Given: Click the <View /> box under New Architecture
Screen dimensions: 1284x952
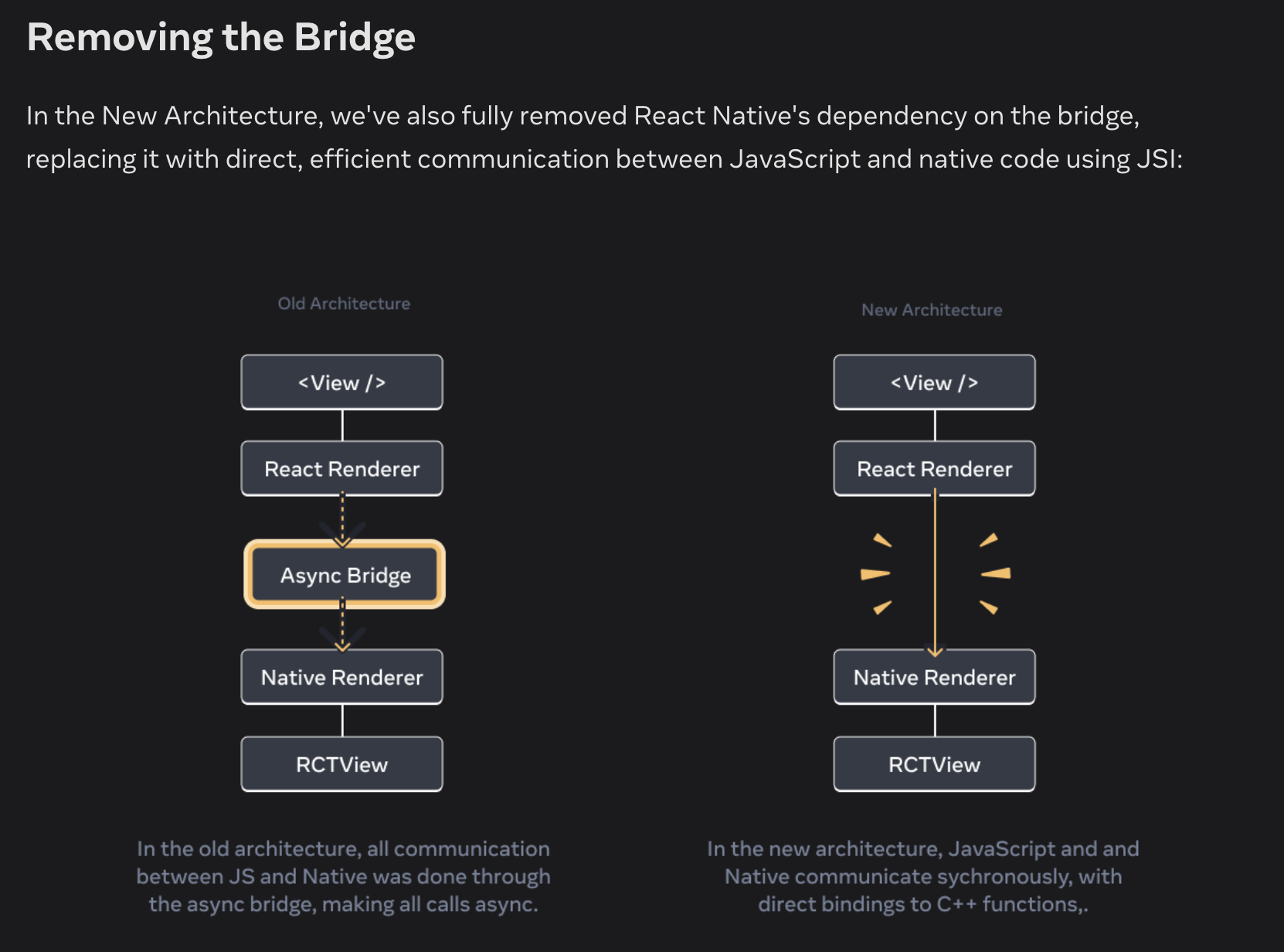Looking at the screenshot, I should [x=934, y=382].
